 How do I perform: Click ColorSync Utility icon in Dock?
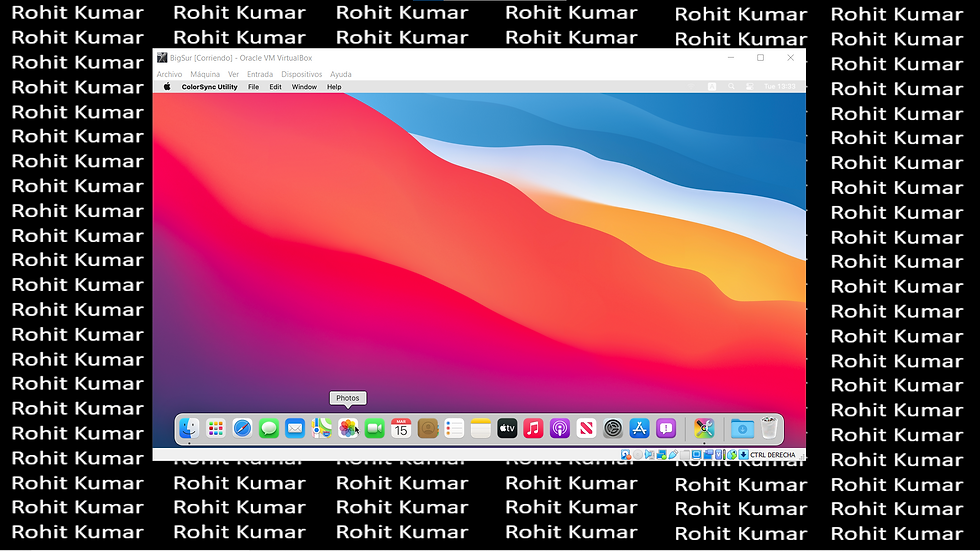[x=704, y=429]
